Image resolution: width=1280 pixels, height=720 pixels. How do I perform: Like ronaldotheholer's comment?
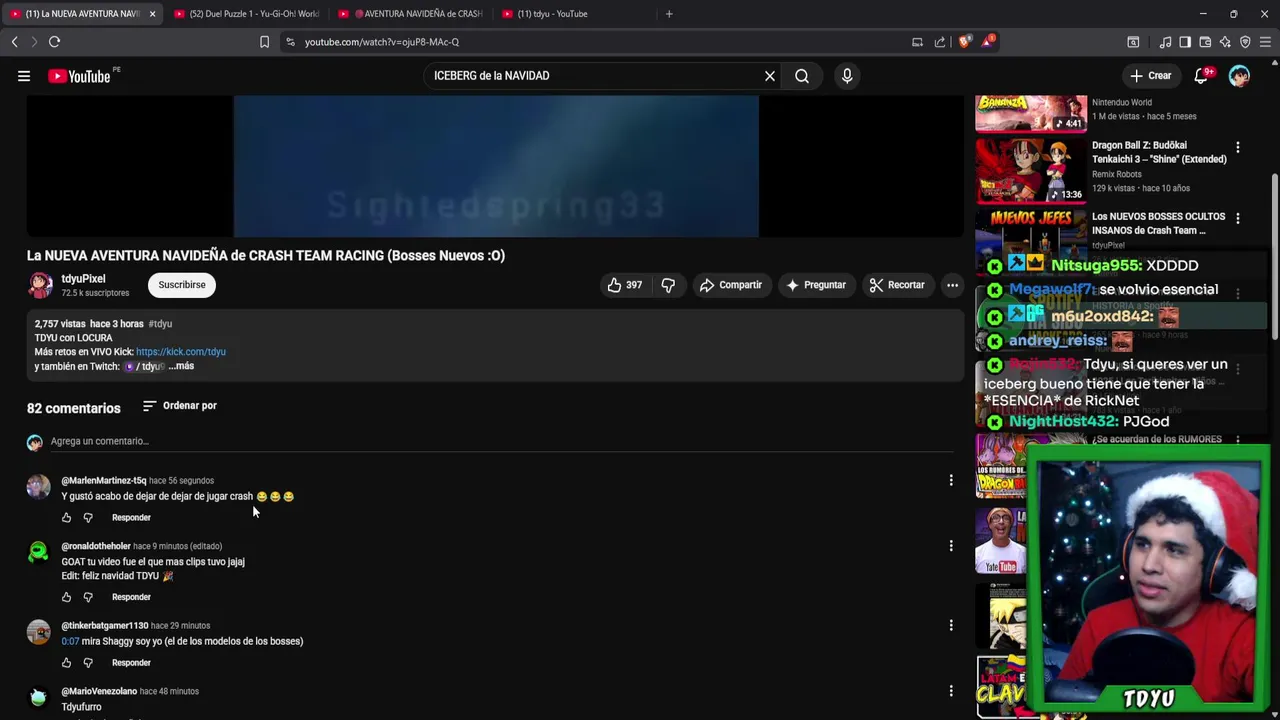[x=67, y=597]
